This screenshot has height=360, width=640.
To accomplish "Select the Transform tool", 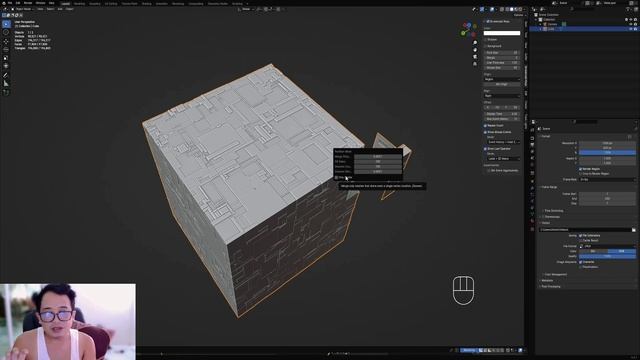I will (6, 66).
